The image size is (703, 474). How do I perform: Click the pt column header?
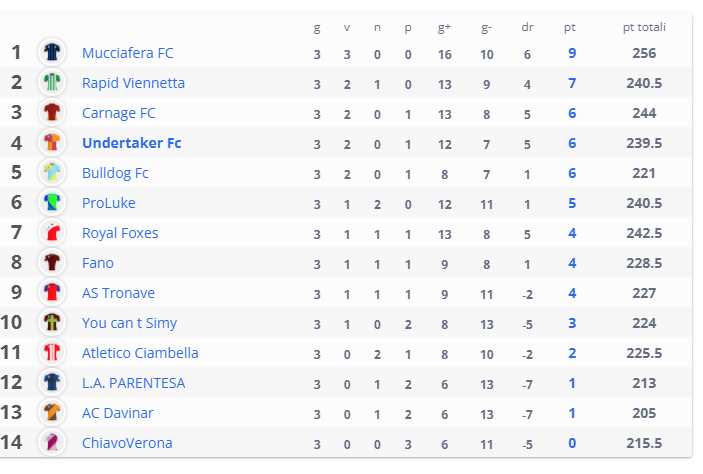569,28
